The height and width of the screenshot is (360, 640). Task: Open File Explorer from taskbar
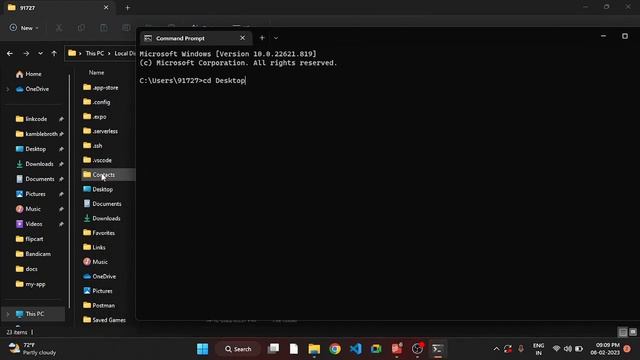coord(314,349)
